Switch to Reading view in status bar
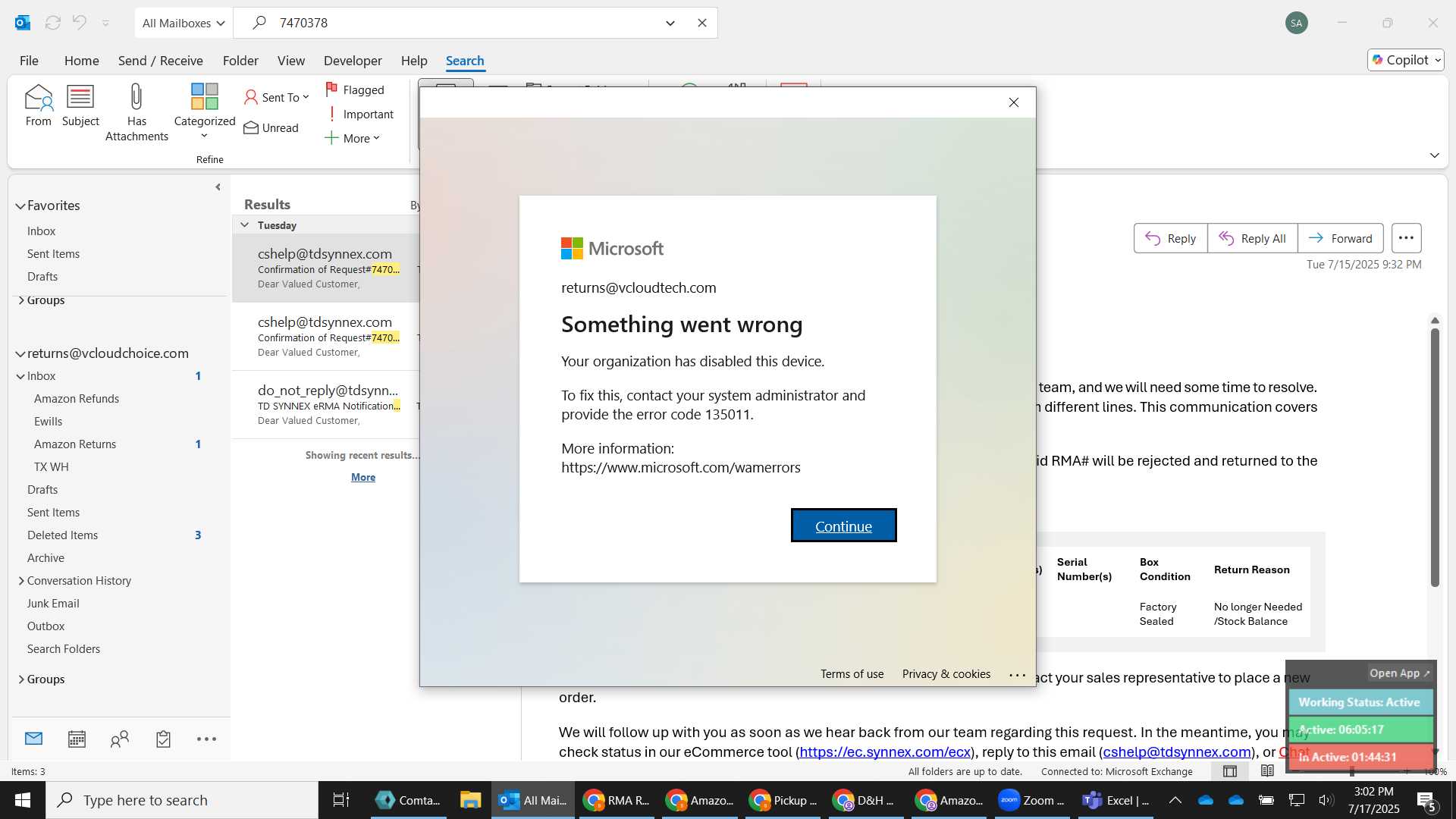This screenshot has height=819, width=1456. coord(1267,771)
